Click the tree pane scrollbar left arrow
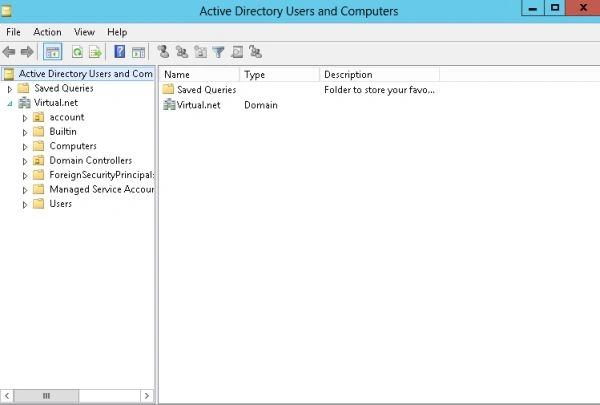Screen dimensions: 600x405 point(7,396)
